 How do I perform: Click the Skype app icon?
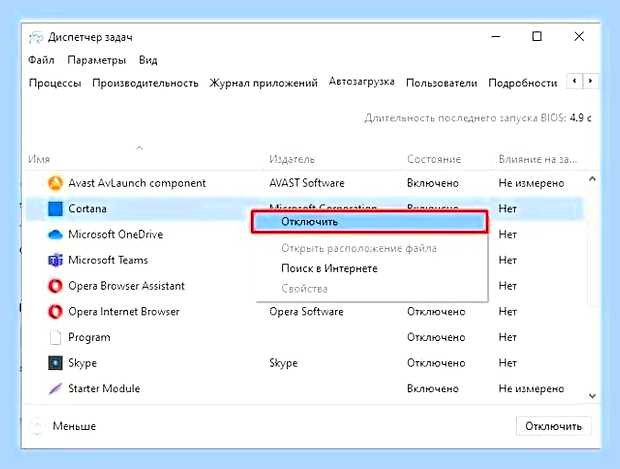point(55,363)
